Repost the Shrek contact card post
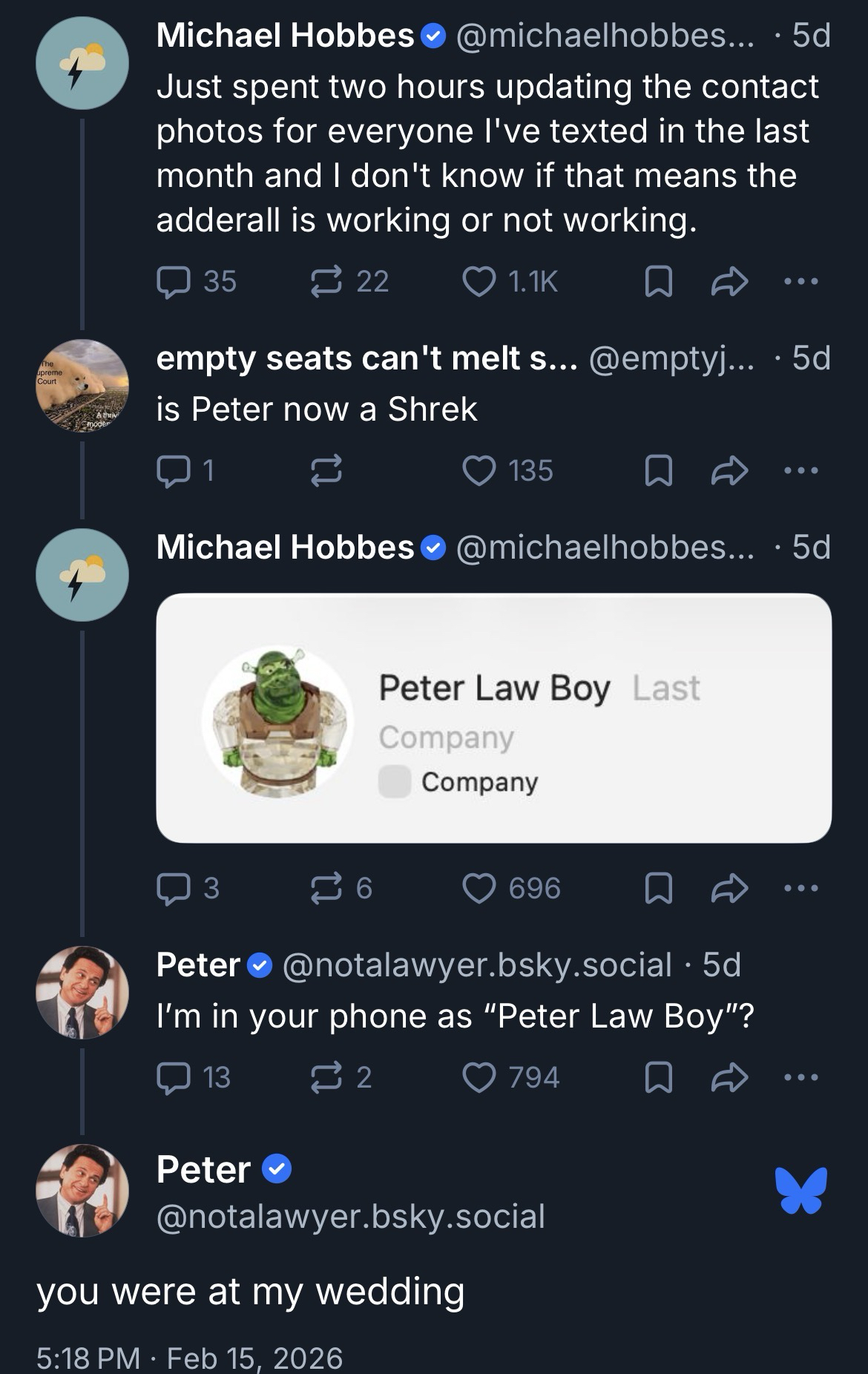The height and width of the screenshot is (1374, 868). pos(326,889)
